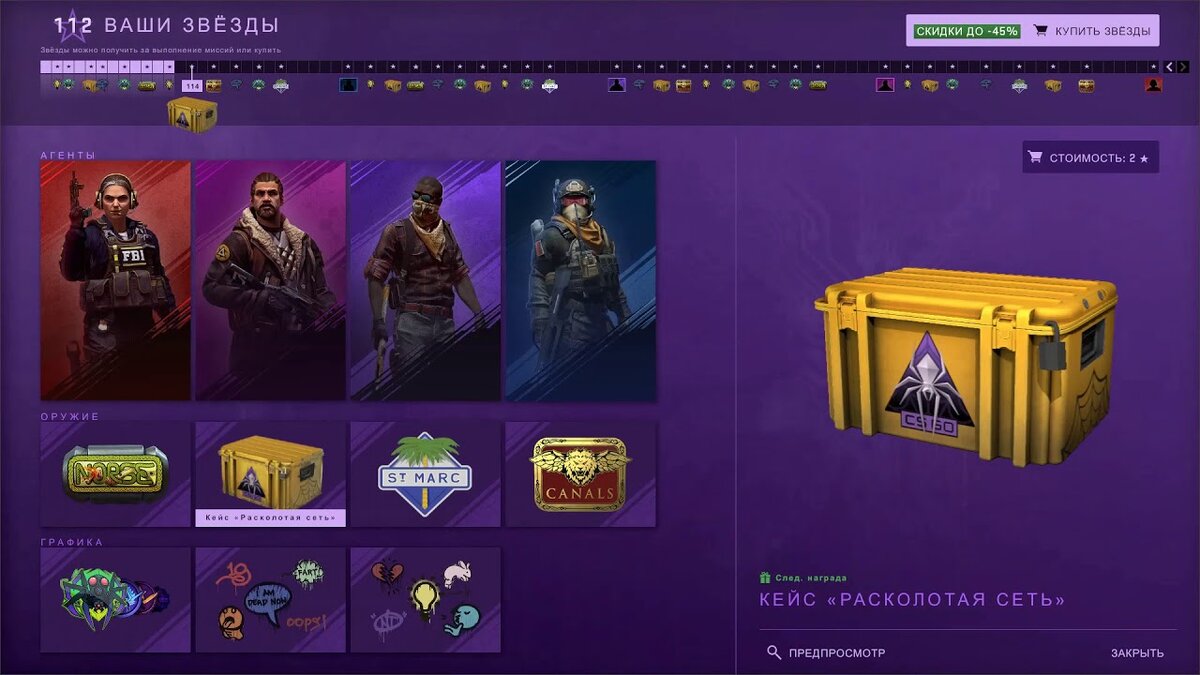
Task: Click the large yellow case preview
Action: tap(965, 365)
